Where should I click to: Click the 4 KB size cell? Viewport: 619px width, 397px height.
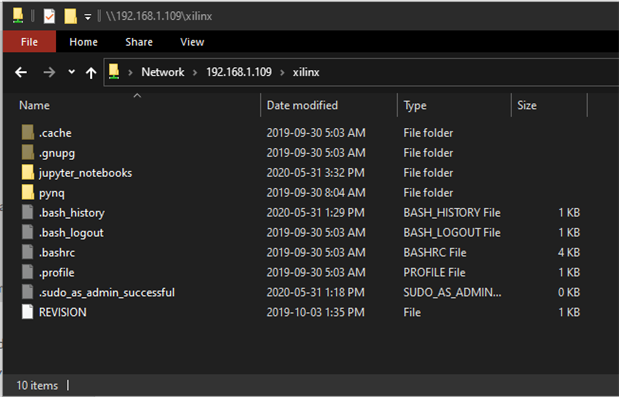[569, 253]
